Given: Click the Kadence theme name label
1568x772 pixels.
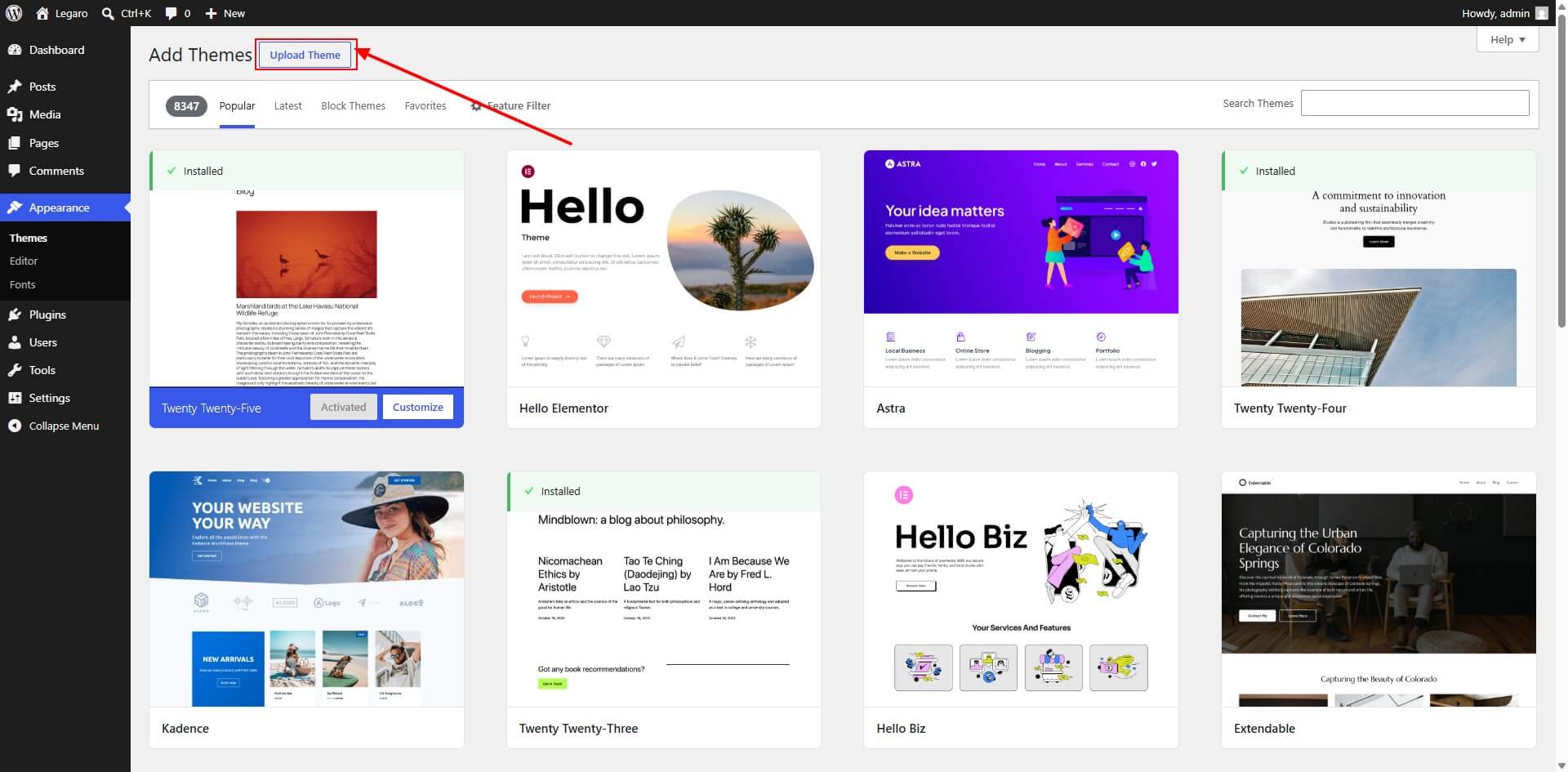Looking at the screenshot, I should 185,728.
